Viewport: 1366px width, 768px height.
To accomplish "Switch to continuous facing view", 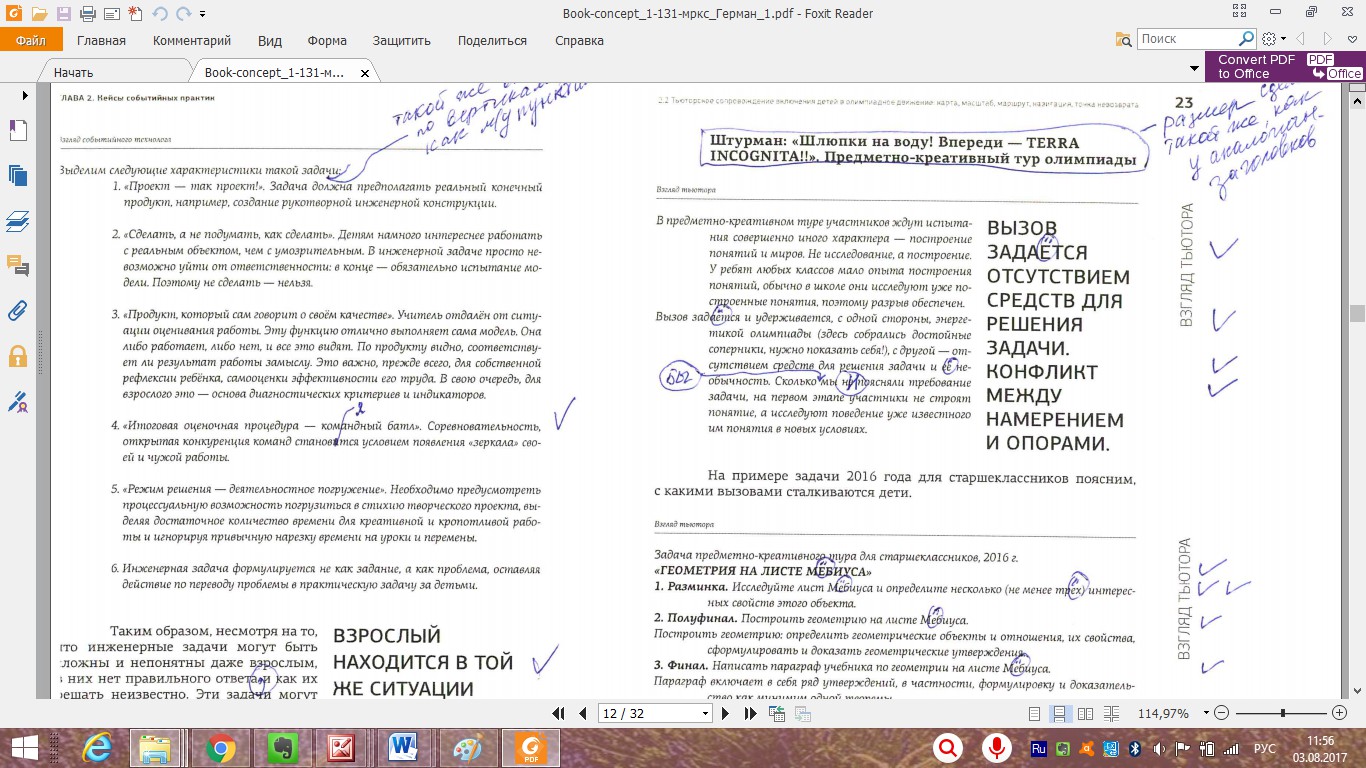I will pos(1110,713).
